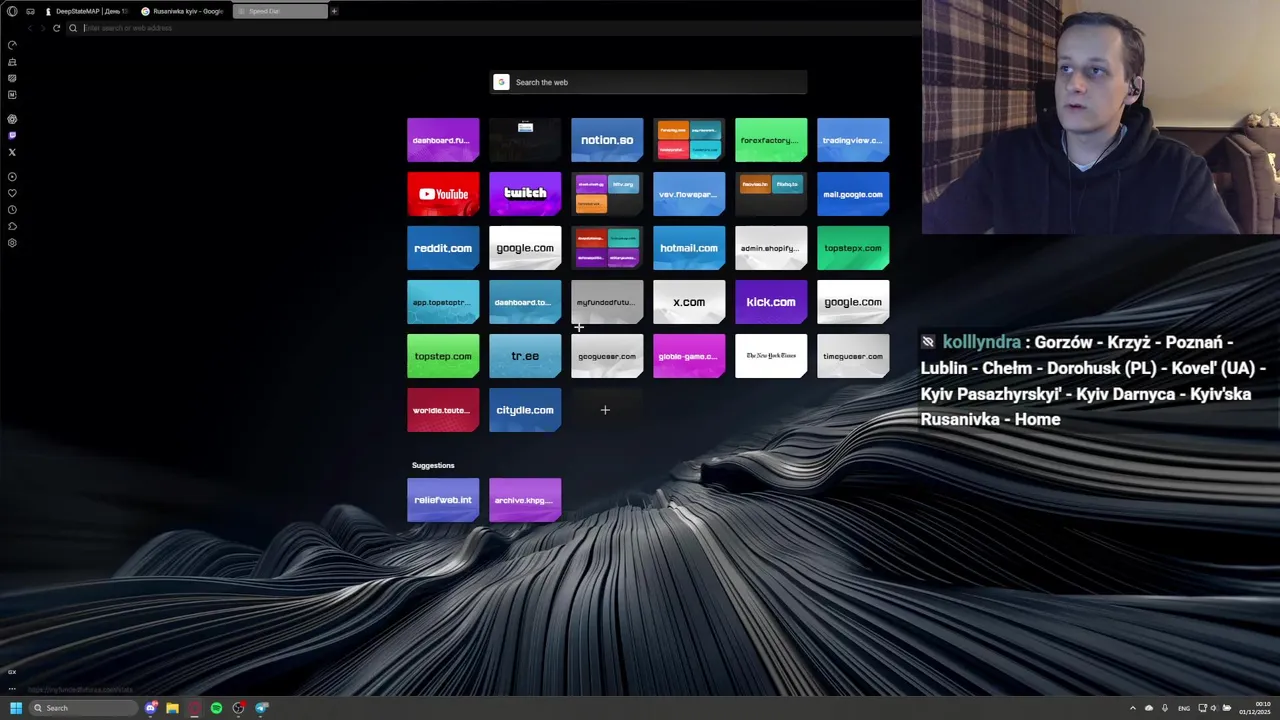Click the GX label at sidebar bottom
This screenshot has width=1280, height=720.
pyautogui.click(x=12, y=672)
